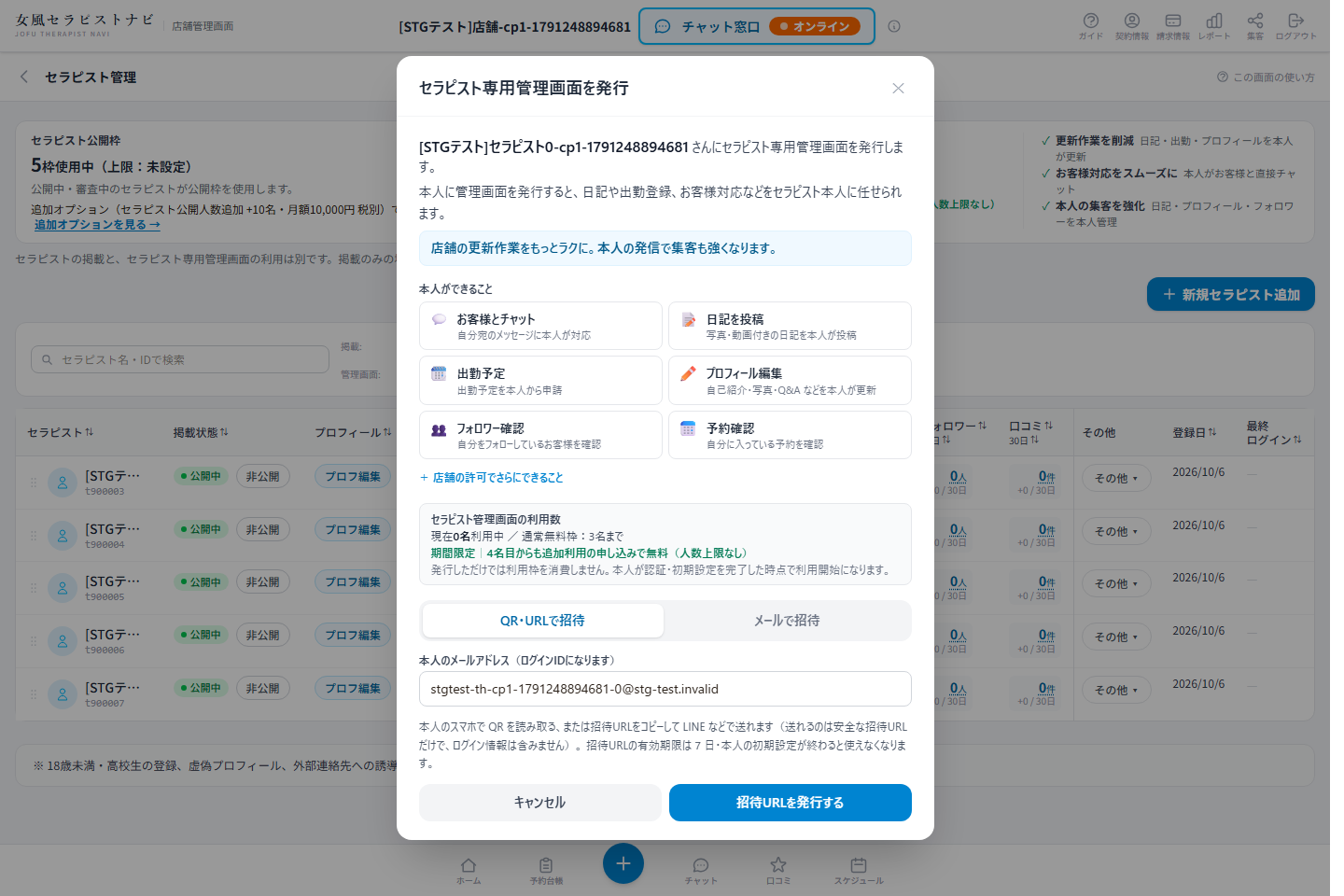
Task: Open 請求情報 billing icon
Action: [1173, 25]
